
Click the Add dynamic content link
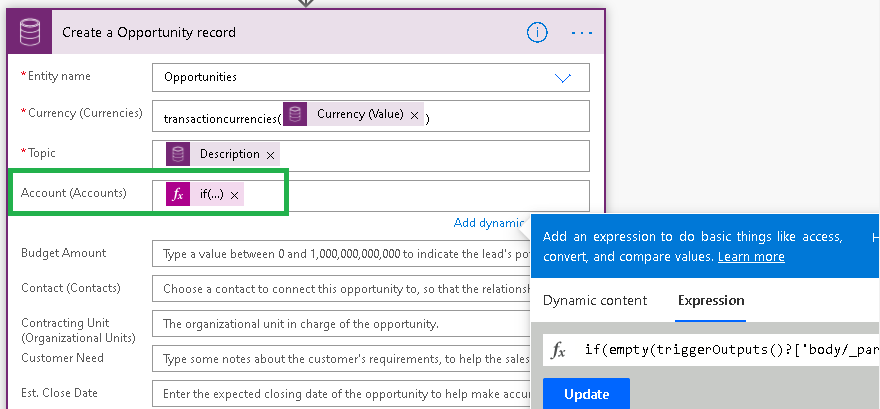(x=489, y=222)
